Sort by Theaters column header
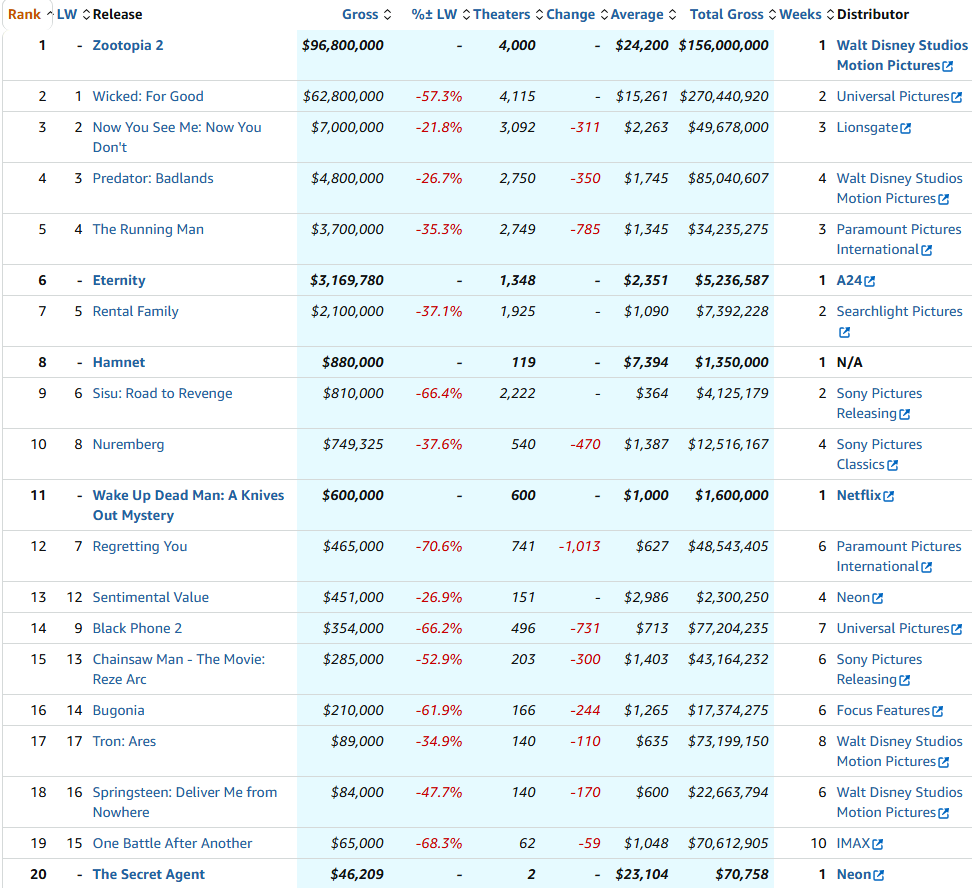Screen dimensions: 972x888 tap(501, 14)
